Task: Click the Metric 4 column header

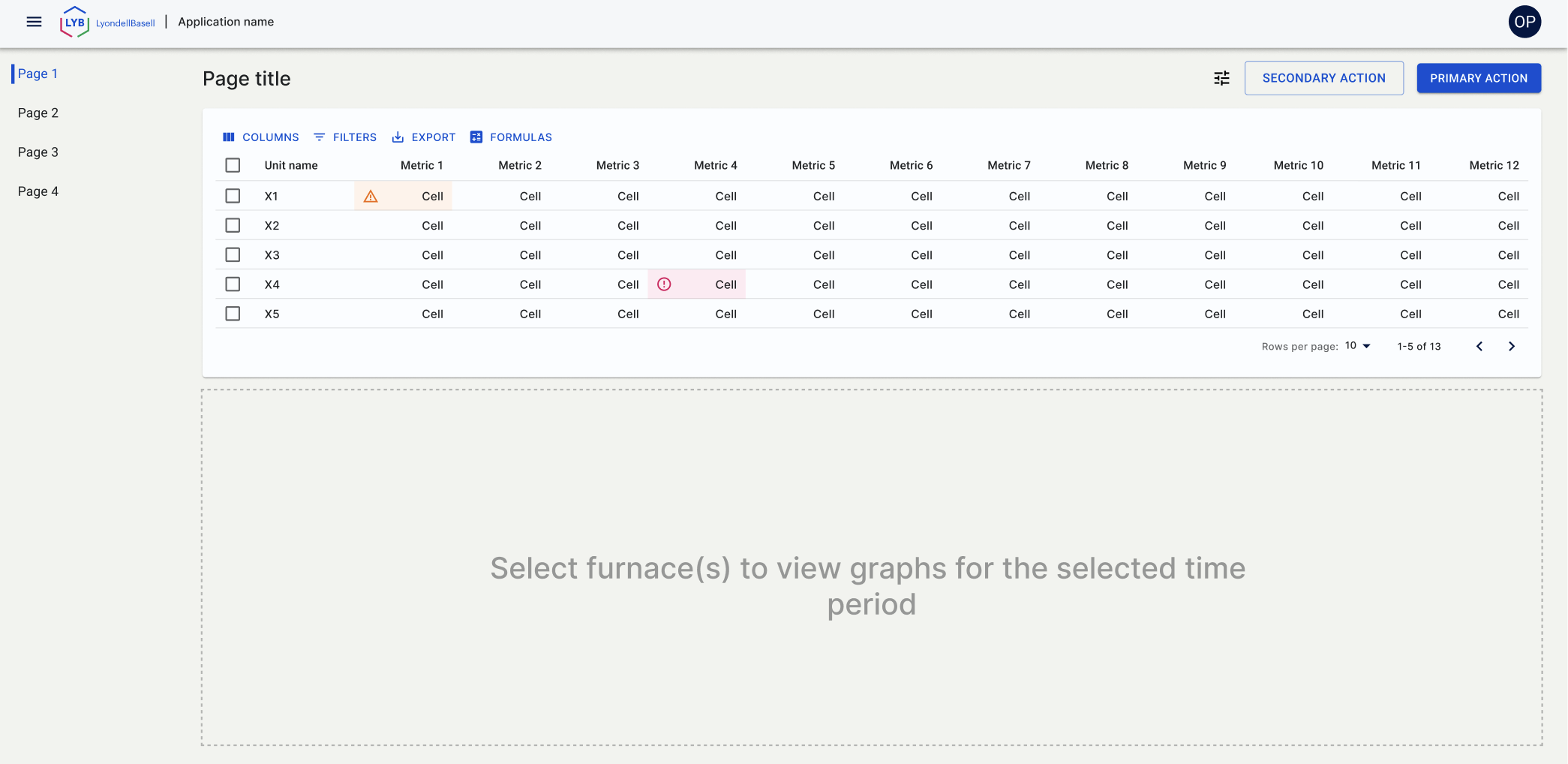Action: click(x=716, y=165)
